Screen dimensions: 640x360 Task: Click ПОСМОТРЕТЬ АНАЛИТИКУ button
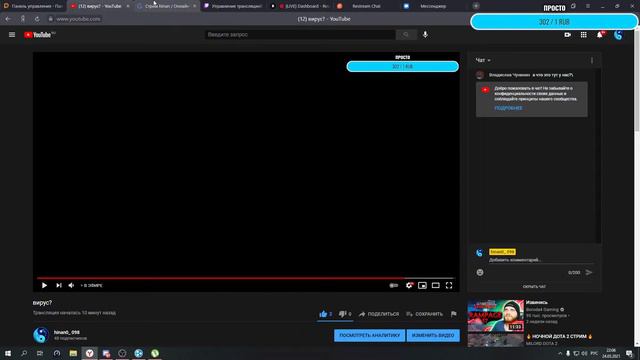[369, 336]
